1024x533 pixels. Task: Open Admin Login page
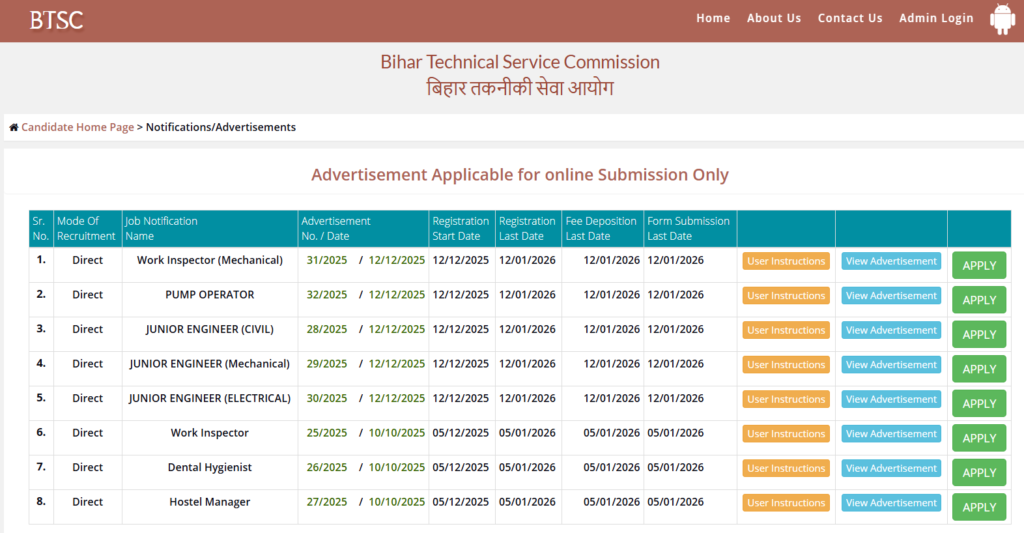point(935,18)
